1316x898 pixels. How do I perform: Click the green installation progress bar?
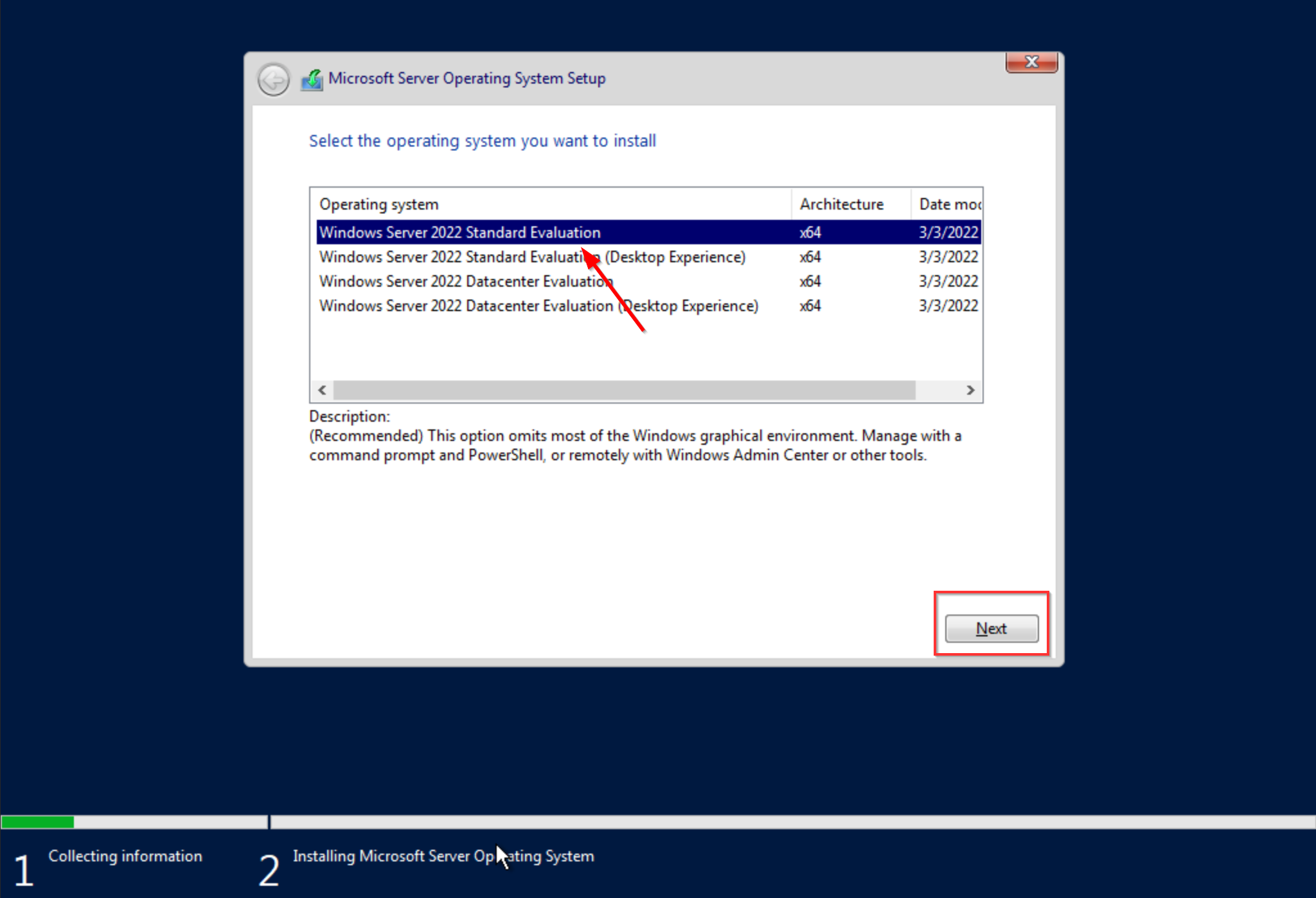[x=37, y=822]
